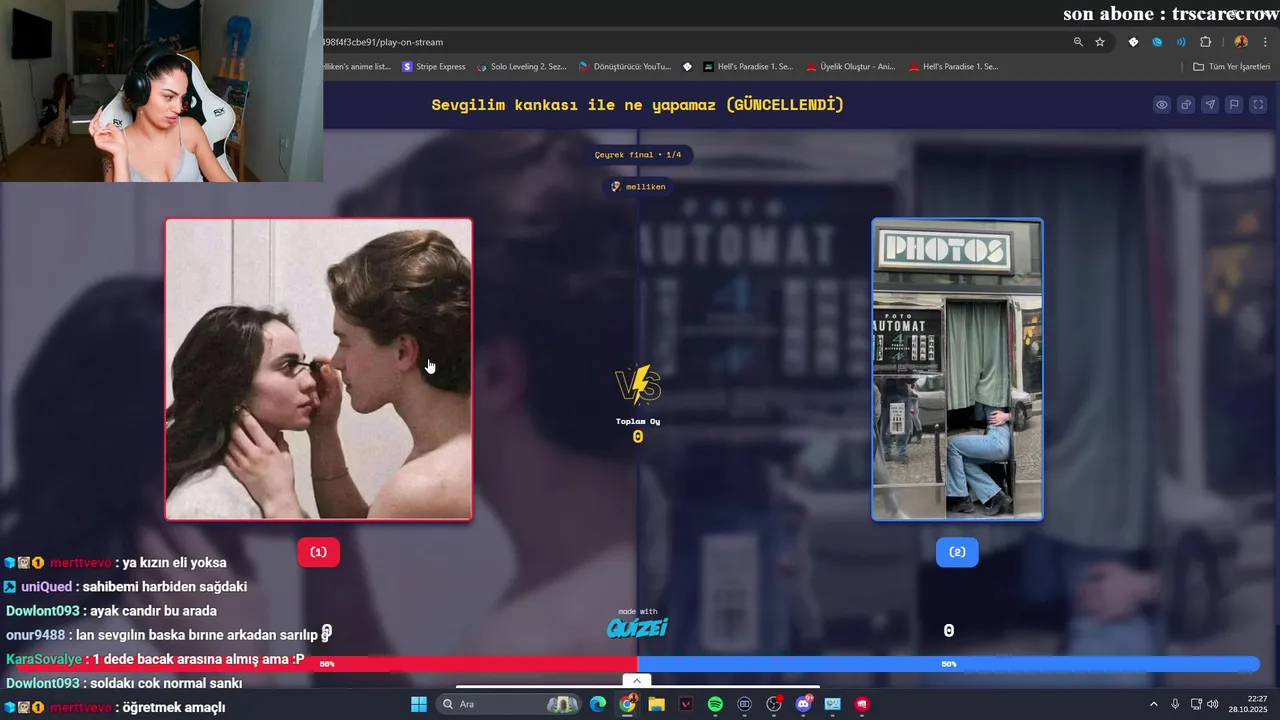1280x720 pixels.
Task: Open the volume speaker icon in tray
Action: [1213, 704]
